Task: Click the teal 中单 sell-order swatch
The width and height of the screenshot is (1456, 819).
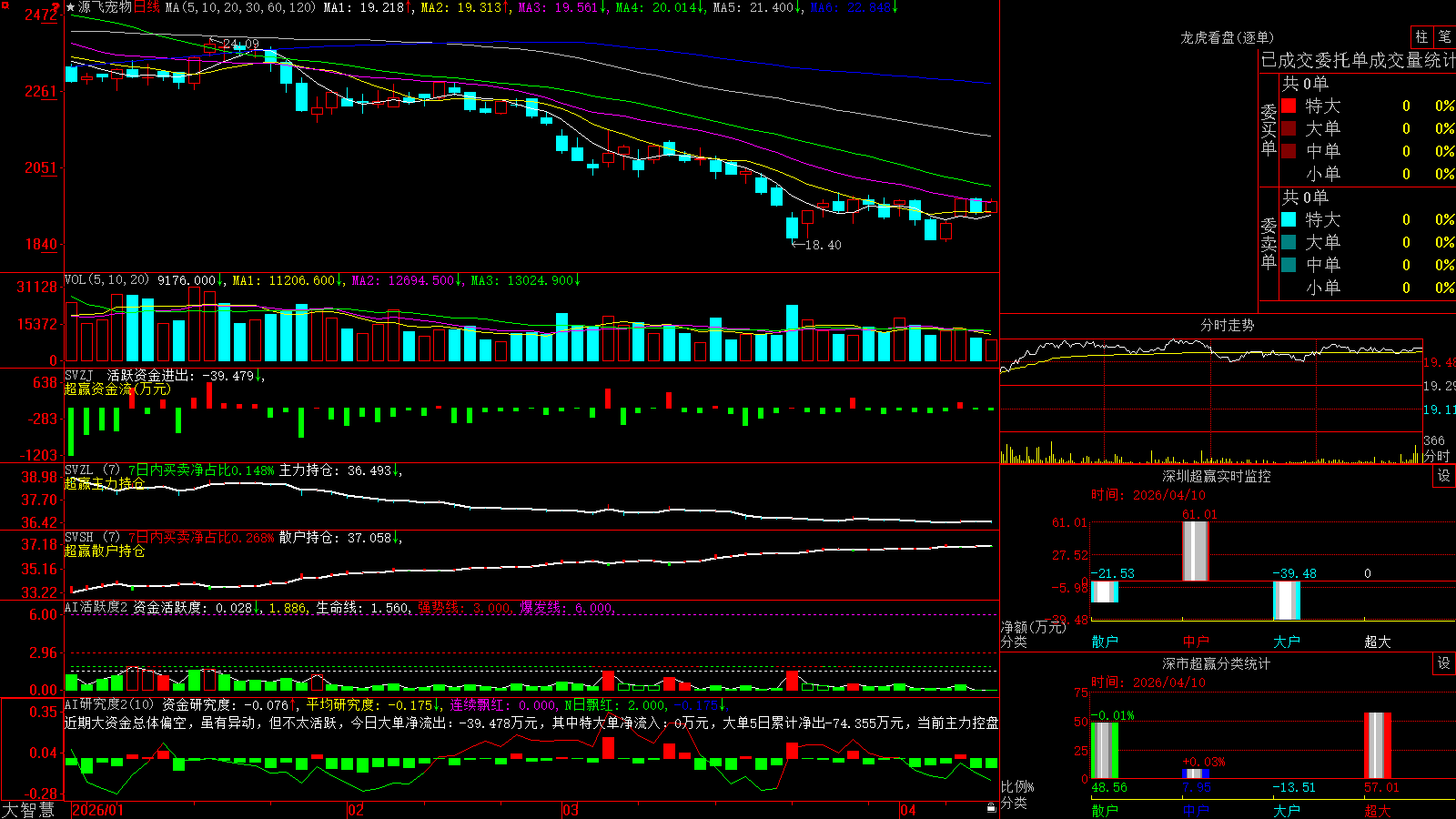Action: [1289, 265]
